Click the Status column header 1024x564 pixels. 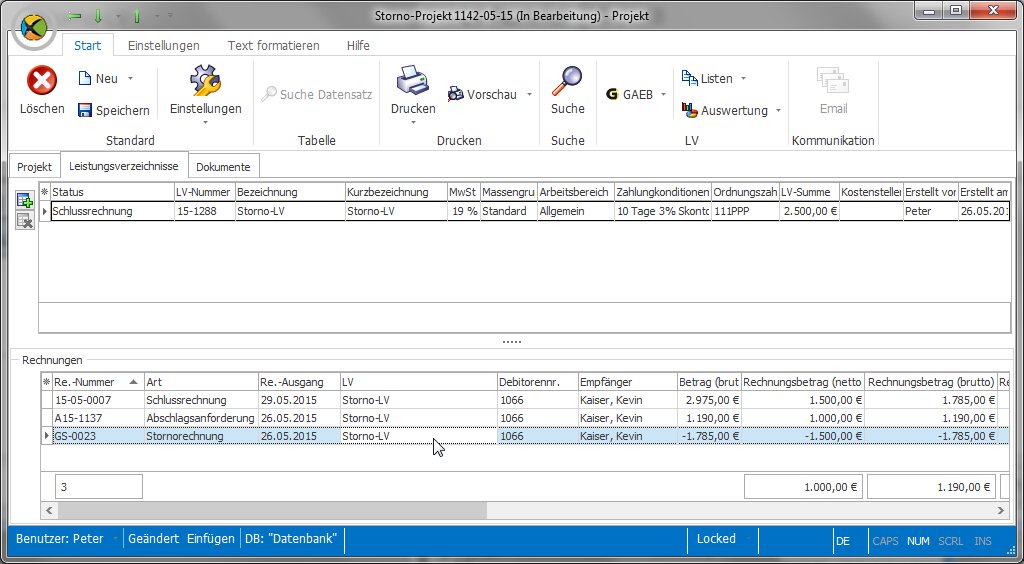[112, 192]
